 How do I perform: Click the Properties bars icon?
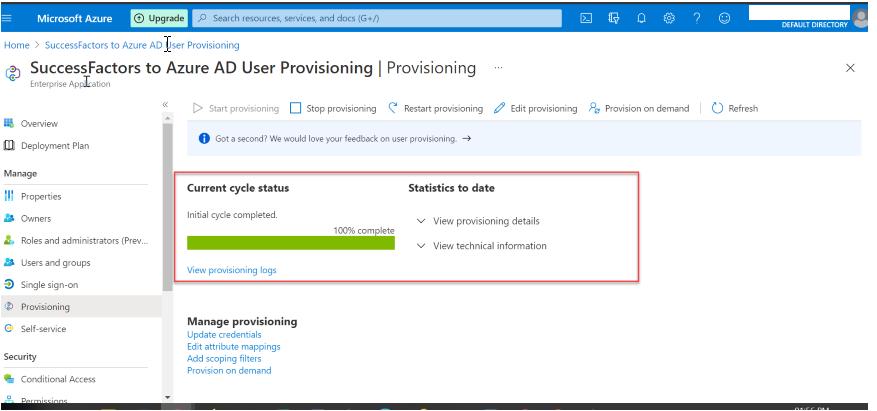[8, 196]
